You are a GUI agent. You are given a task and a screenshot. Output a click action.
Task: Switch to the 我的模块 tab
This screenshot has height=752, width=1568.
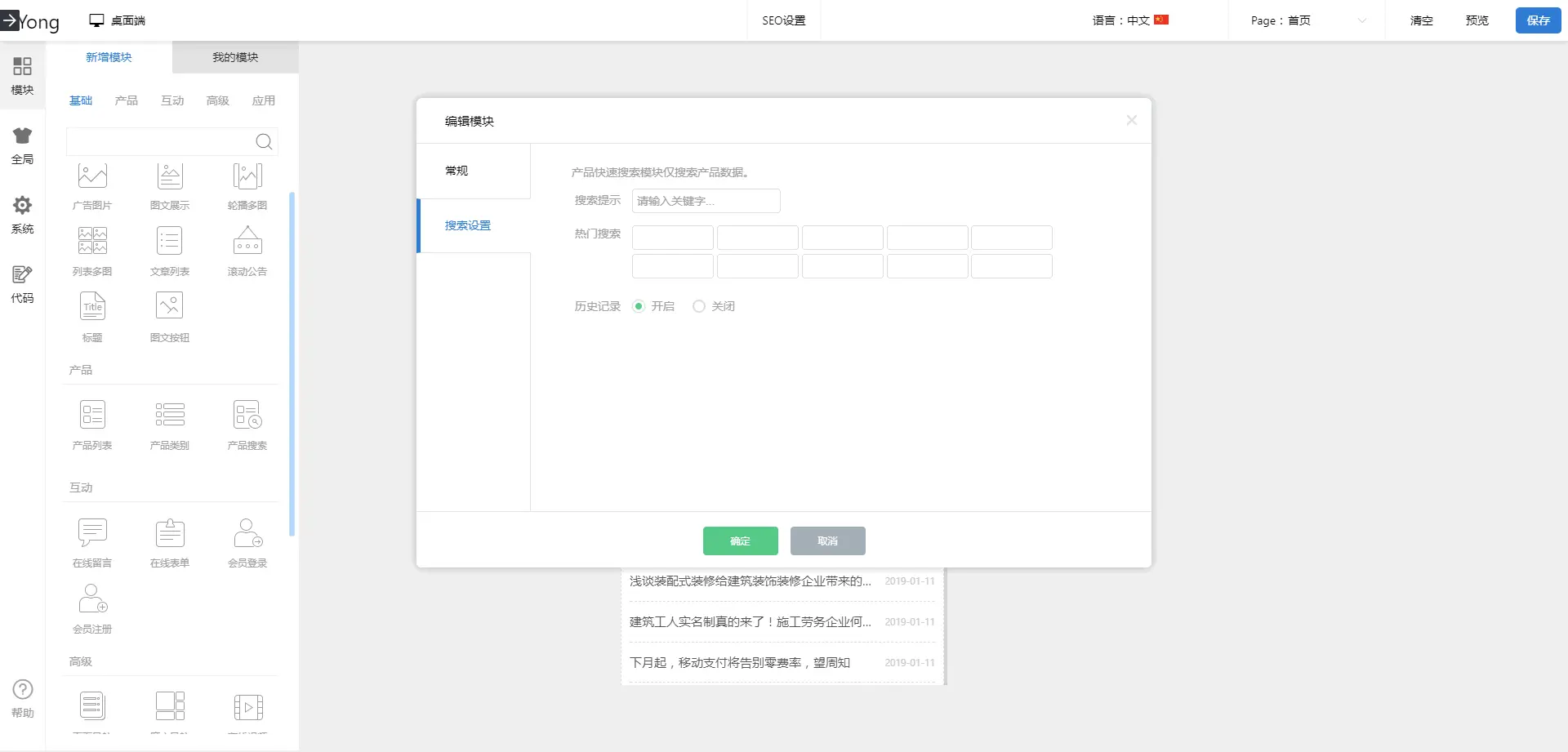(x=235, y=57)
